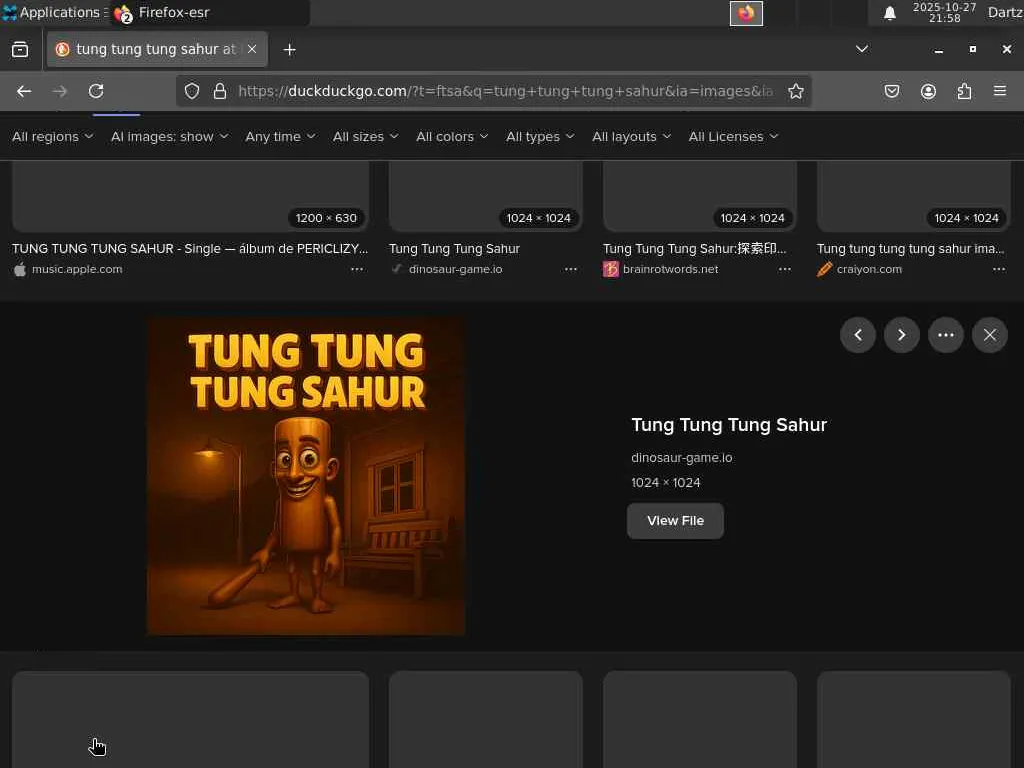
Task: Open the dinosaur-game.io link in the preview details
Action: pyautogui.click(x=681, y=458)
